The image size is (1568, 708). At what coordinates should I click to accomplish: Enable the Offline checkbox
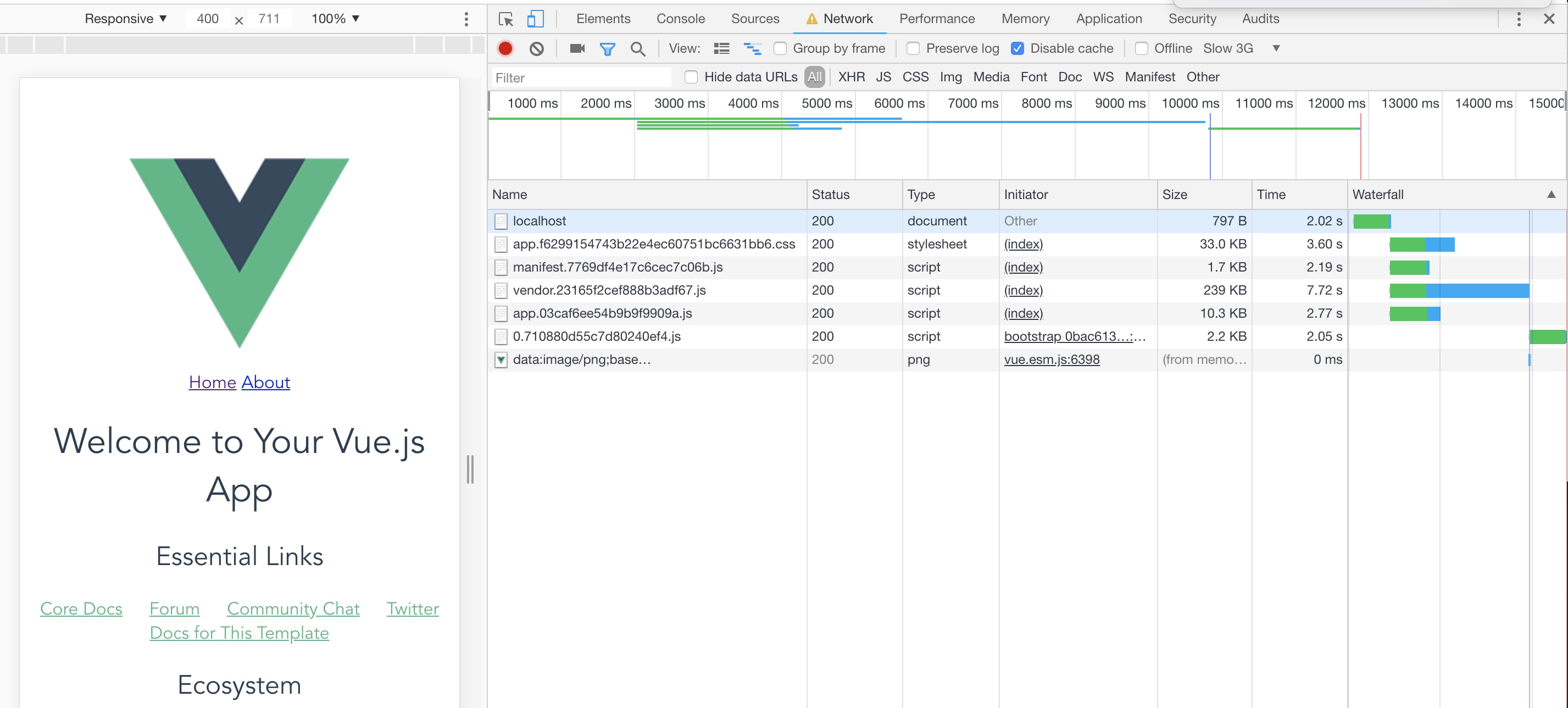(1141, 48)
